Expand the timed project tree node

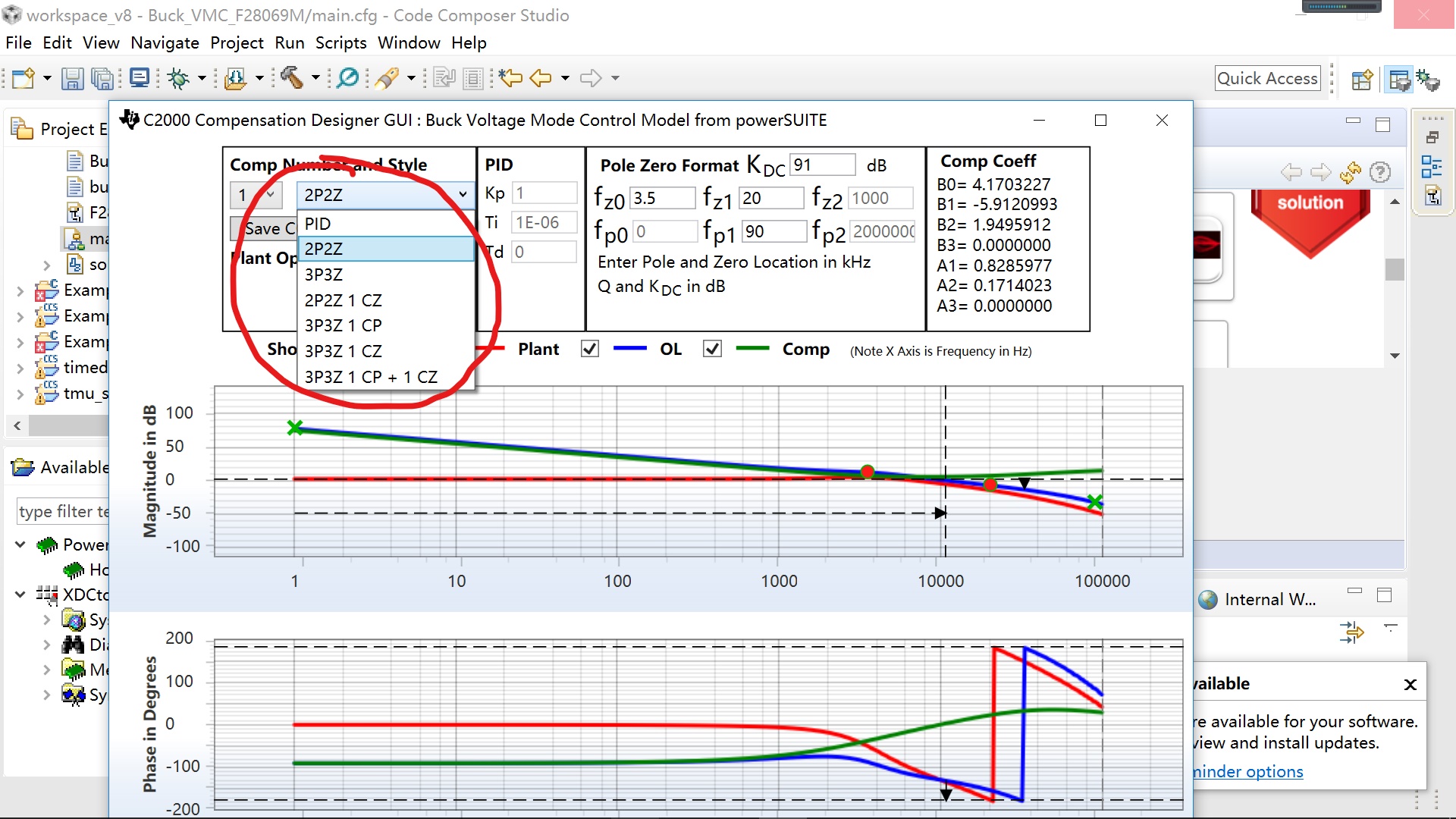pos(20,368)
